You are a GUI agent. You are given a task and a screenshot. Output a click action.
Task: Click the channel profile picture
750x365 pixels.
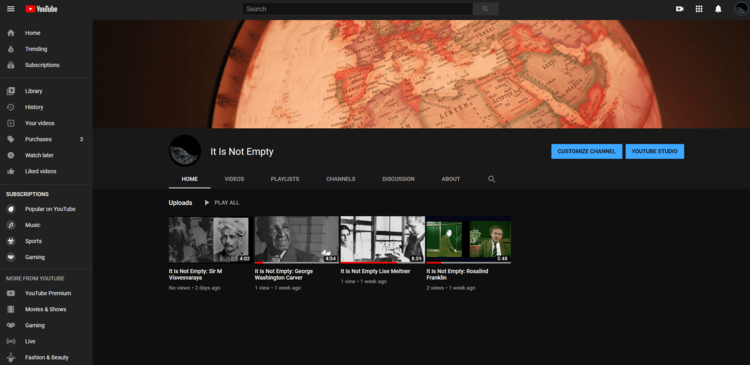point(185,150)
